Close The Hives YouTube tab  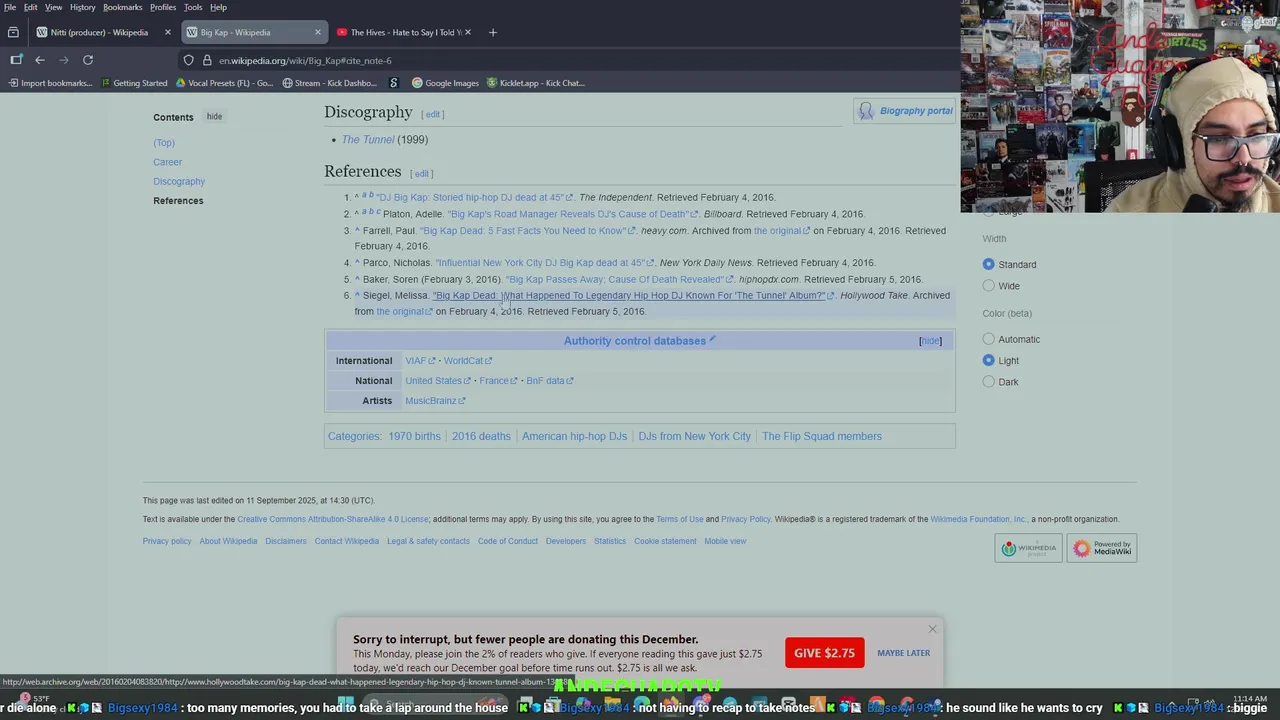click(x=468, y=32)
